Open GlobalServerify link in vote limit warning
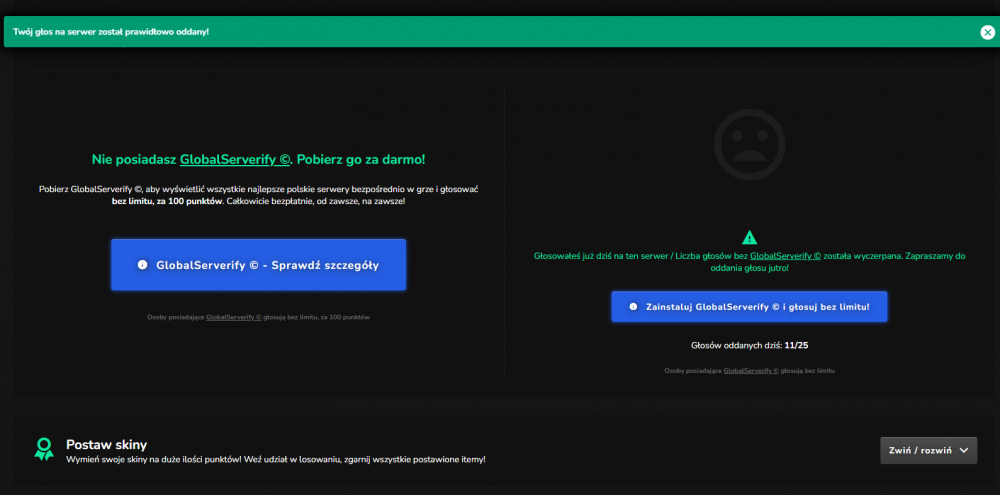Image resolution: width=1000 pixels, height=495 pixels. coord(785,256)
